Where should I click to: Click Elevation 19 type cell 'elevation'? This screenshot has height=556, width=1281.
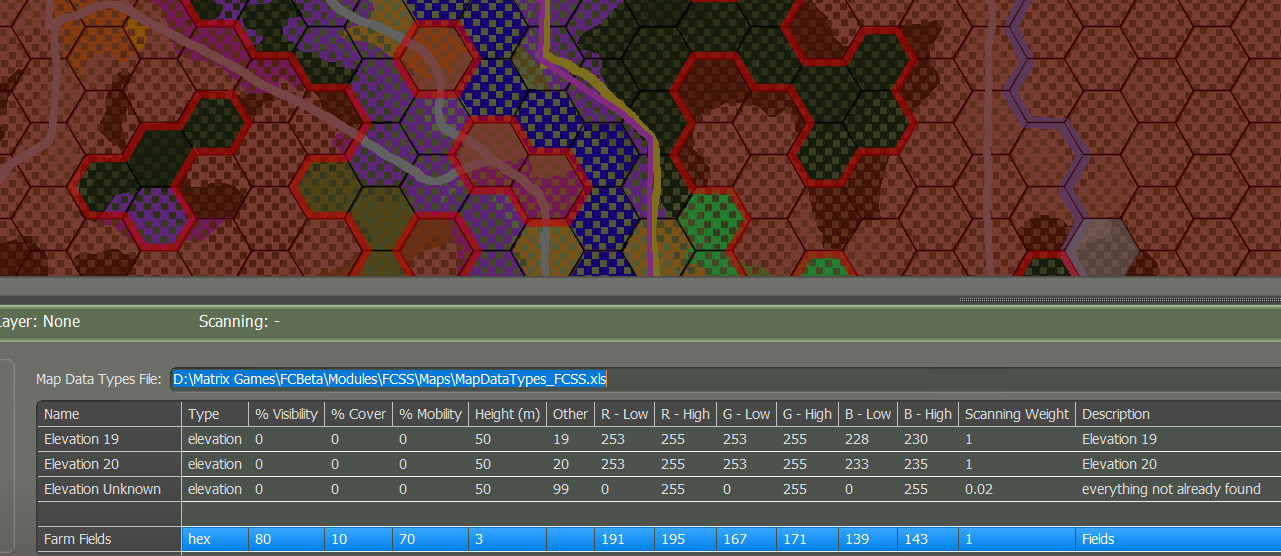click(x=215, y=439)
